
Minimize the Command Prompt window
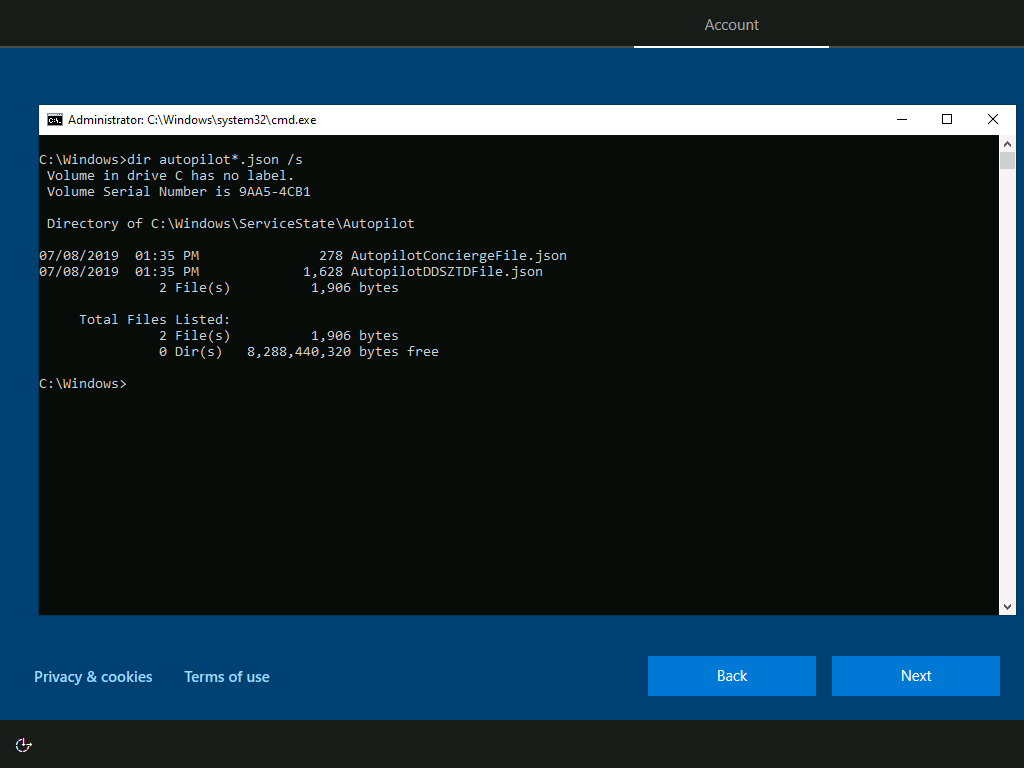(x=901, y=120)
